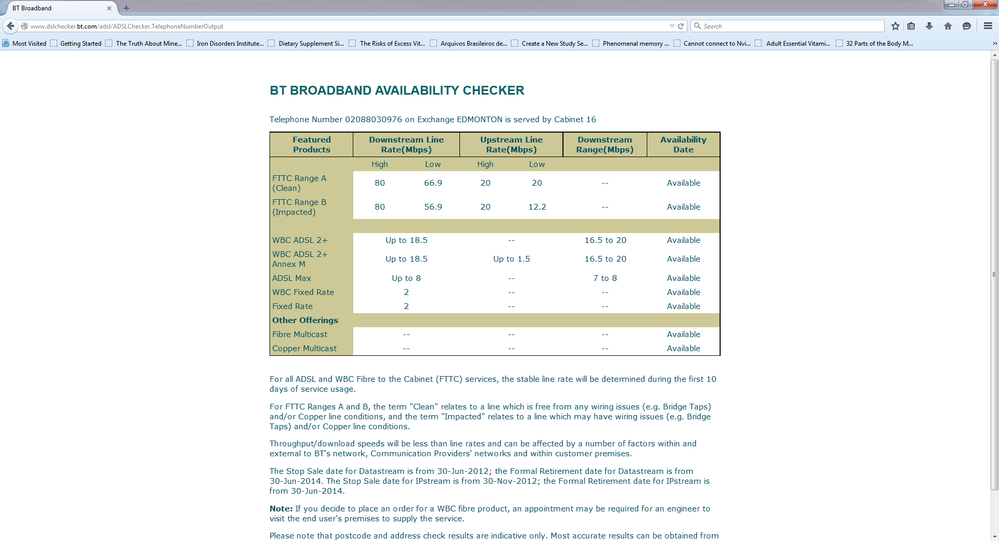Screen dimensions: 999x541
Task: Click the WBC Fixed Rate row label
Action: tap(303, 292)
